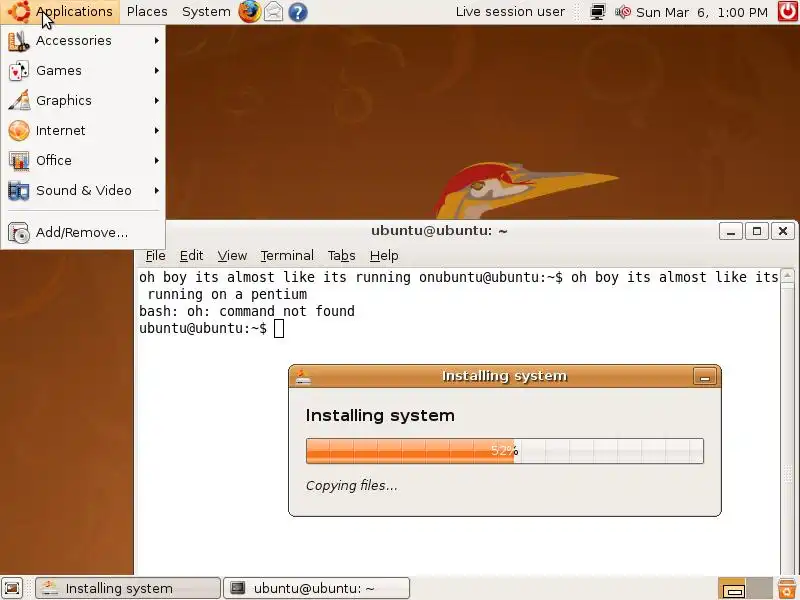This screenshot has width=800, height=600.
Task: Launch Firefox from the top panel
Action: point(249,11)
